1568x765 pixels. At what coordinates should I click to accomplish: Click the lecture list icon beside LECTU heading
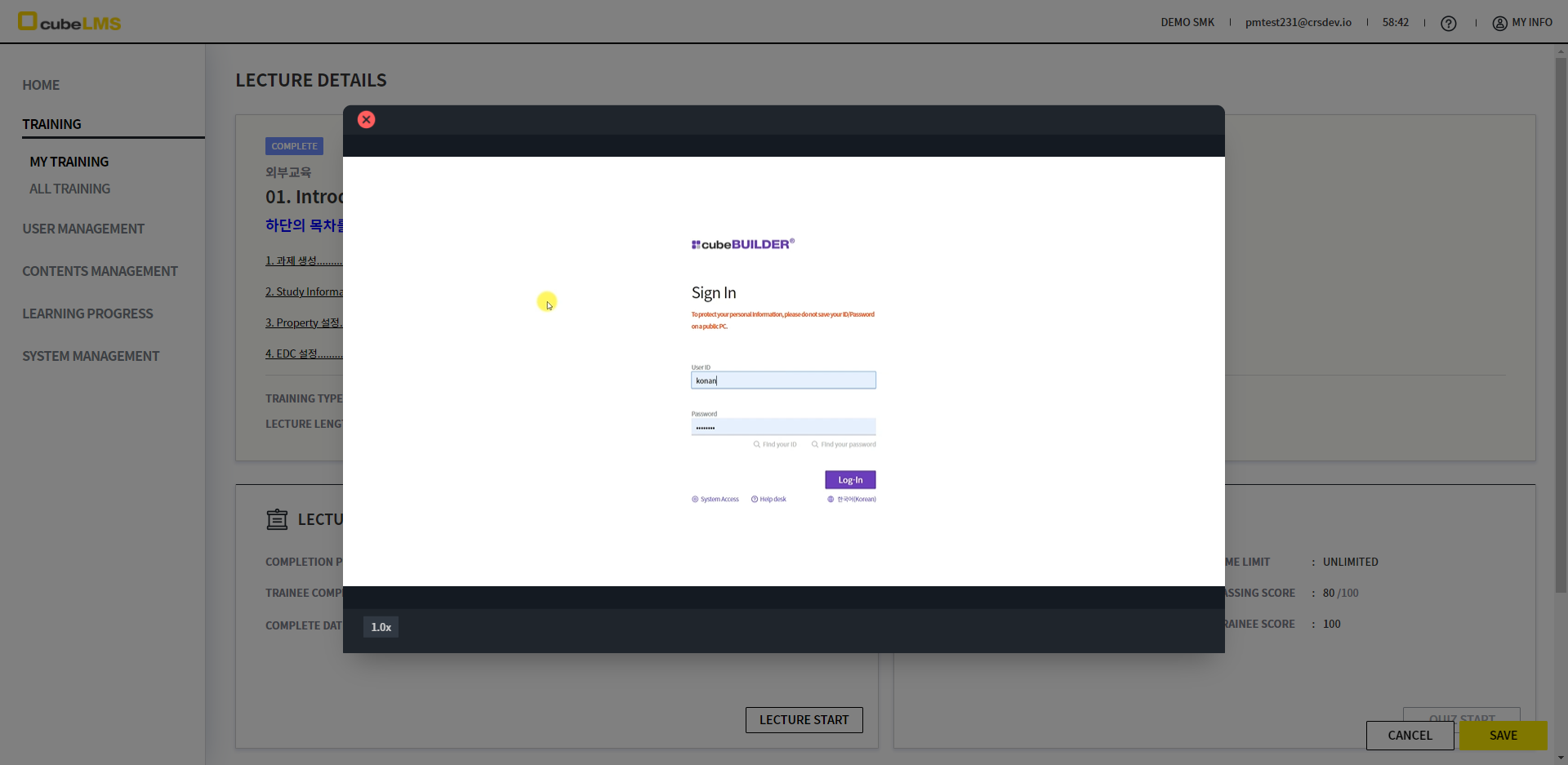[277, 520]
